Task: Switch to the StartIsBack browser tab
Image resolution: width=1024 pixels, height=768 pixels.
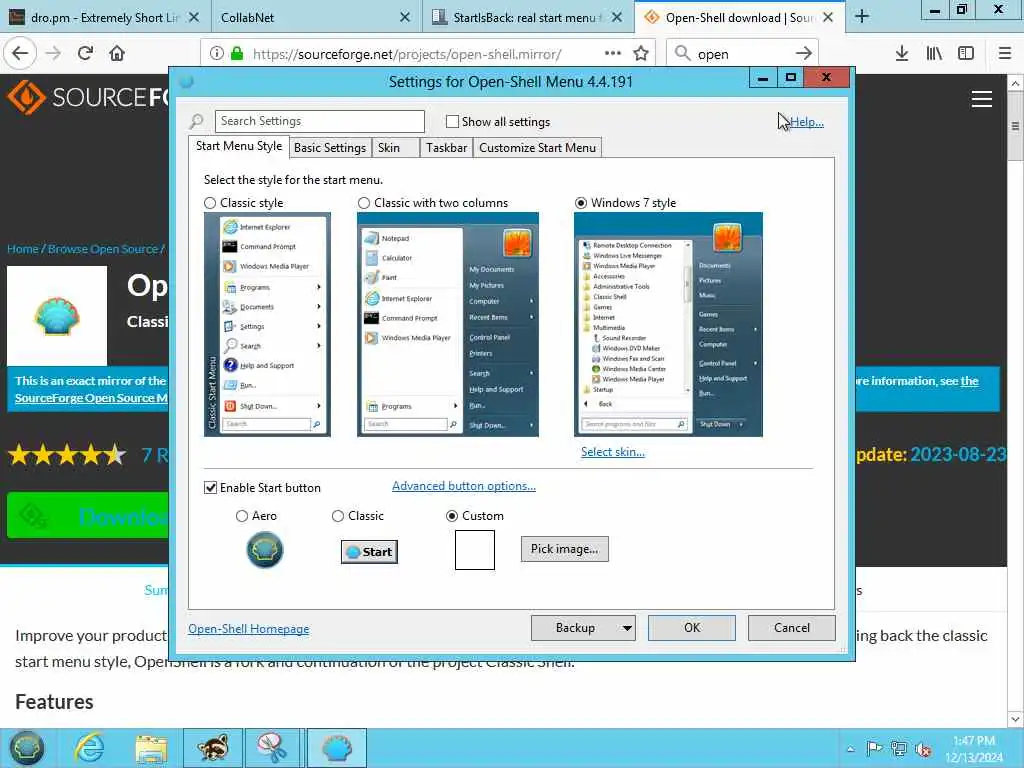Action: pyautogui.click(x=528, y=18)
